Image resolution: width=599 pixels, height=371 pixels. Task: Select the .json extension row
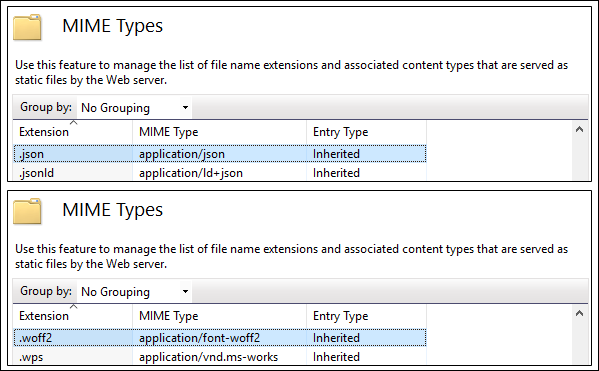point(220,154)
